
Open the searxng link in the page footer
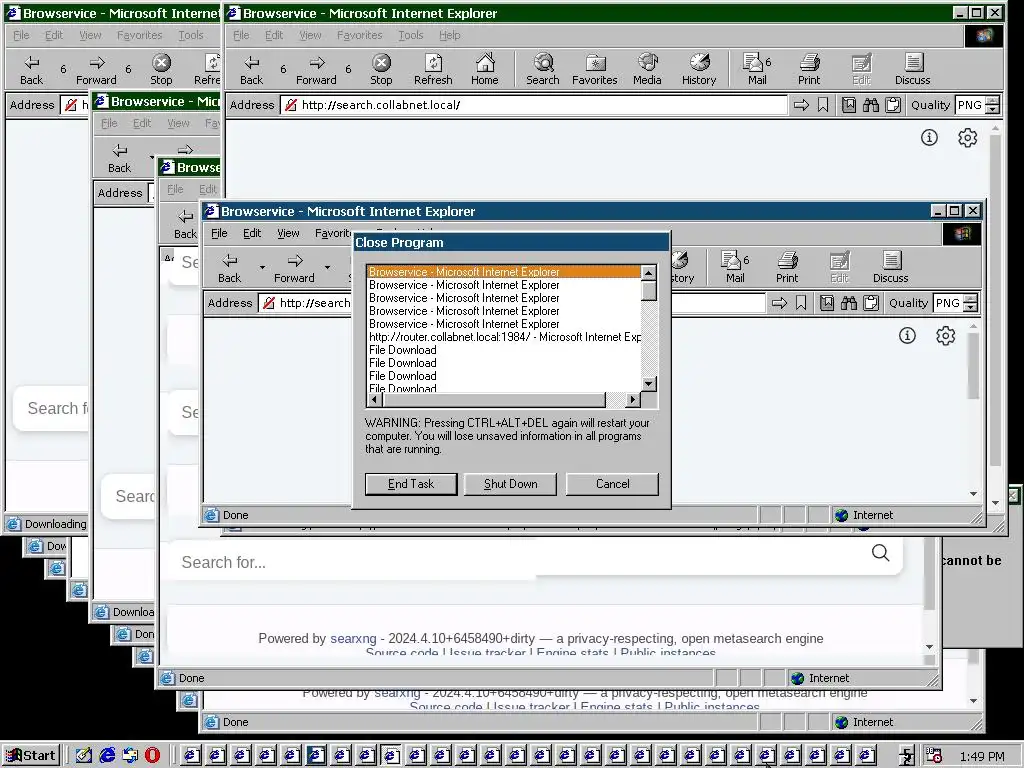coord(353,638)
